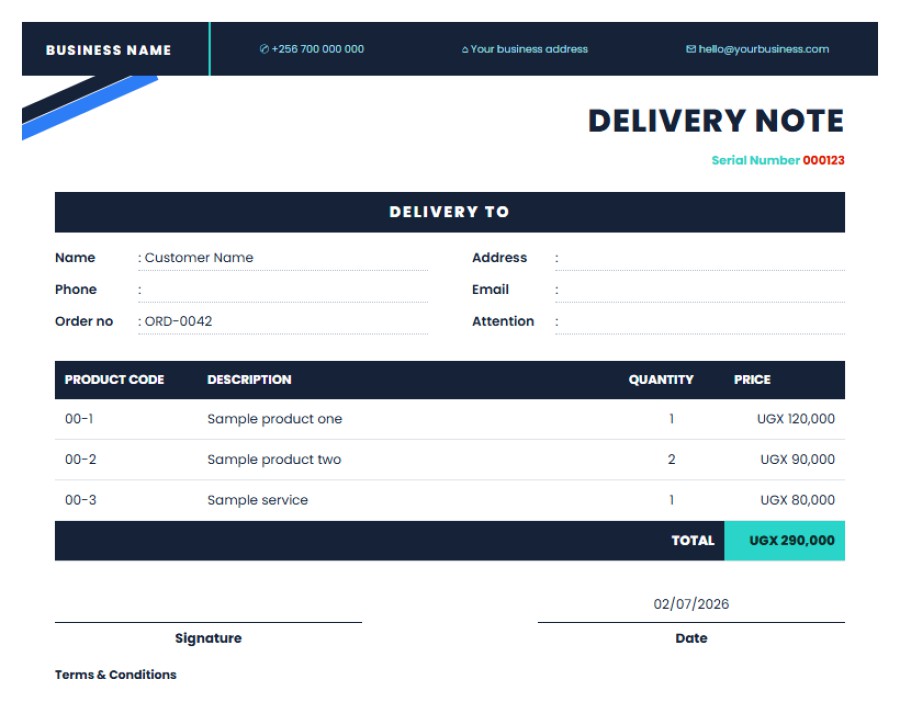Select 'Your business address' text
The image size is (900, 702).
[529, 49]
